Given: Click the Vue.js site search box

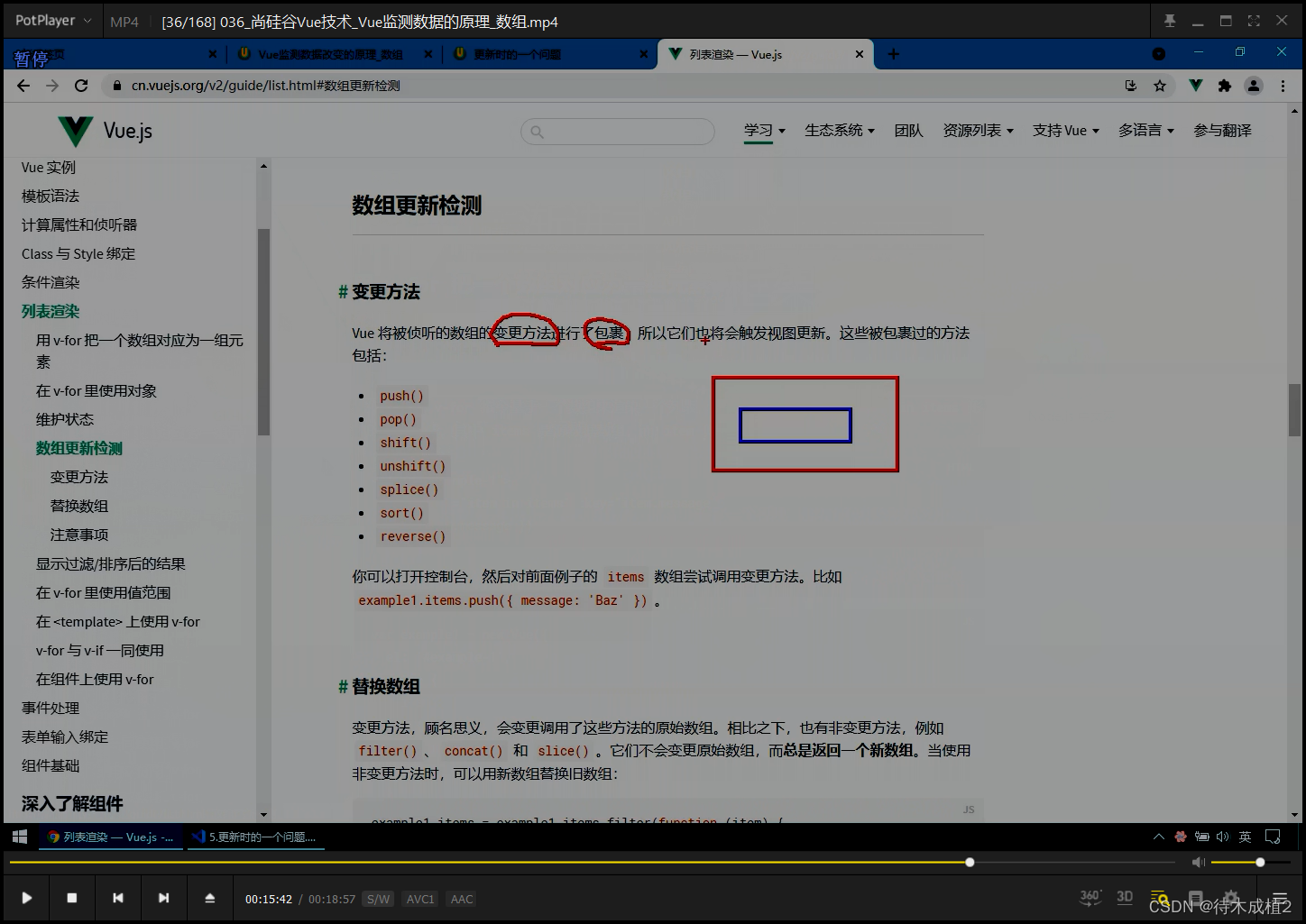Looking at the screenshot, I should (x=618, y=132).
